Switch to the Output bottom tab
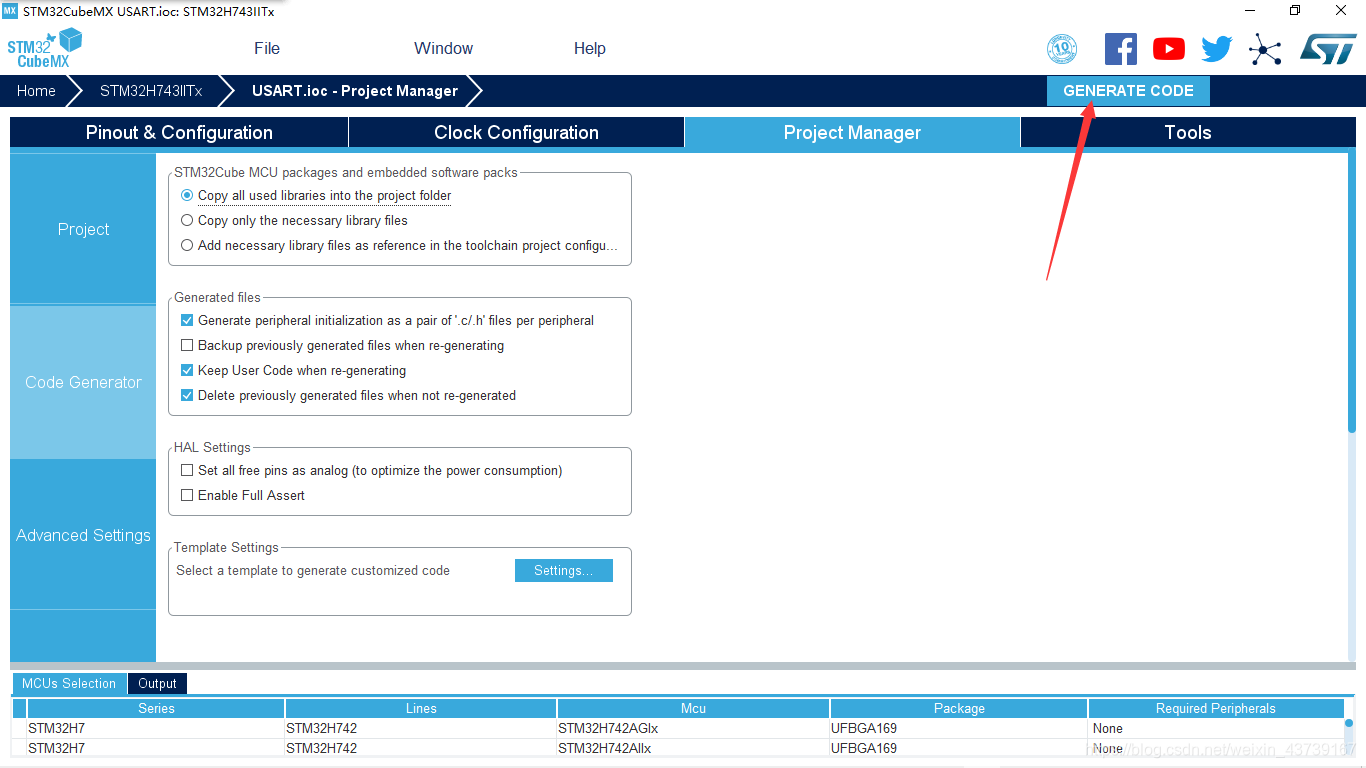The width and height of the screenshot is (1366, 768). pyautogui.click(x=157, y=683)
